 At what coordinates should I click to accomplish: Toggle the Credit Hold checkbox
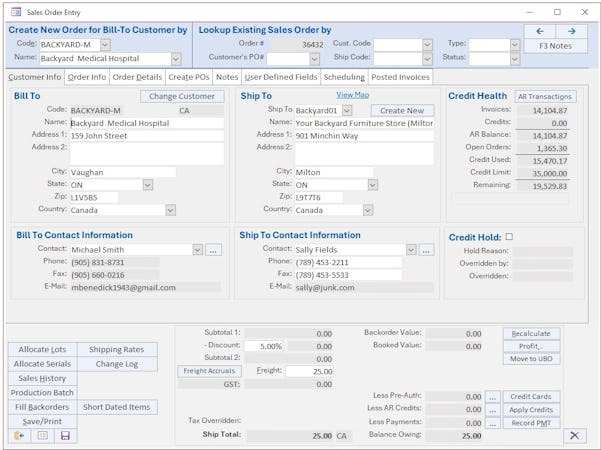pos(509,237)
